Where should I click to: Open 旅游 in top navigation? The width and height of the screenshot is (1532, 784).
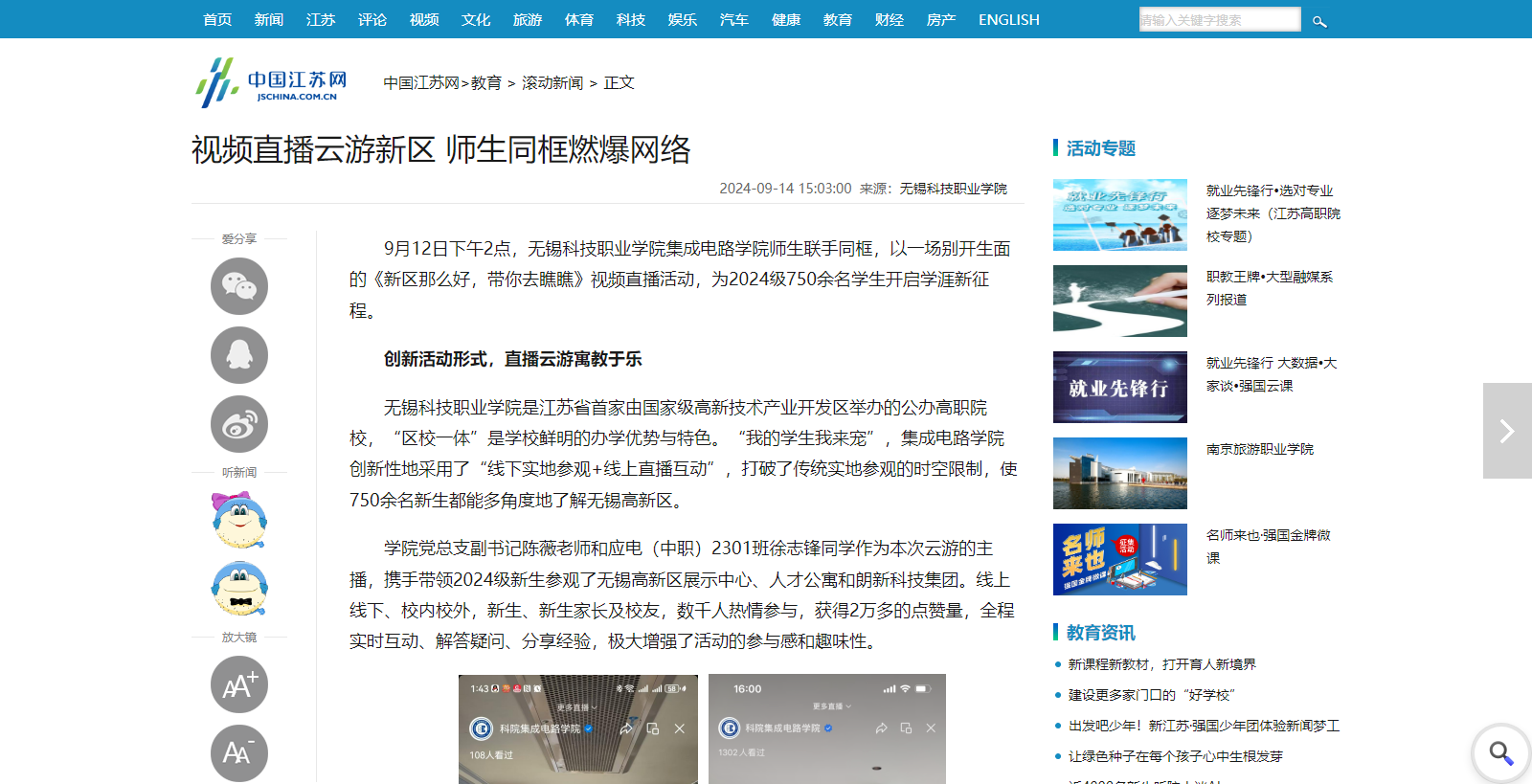[x=528, y=19]
